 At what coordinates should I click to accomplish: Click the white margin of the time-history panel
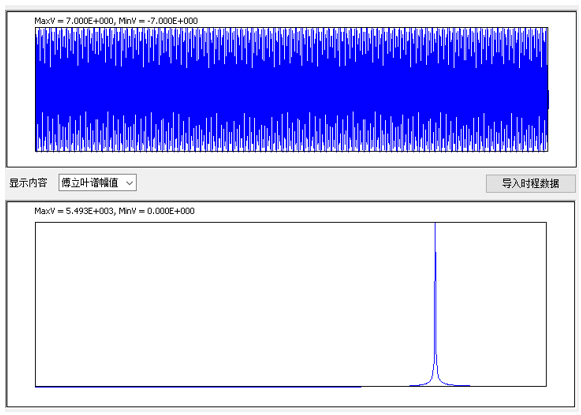click(20, 89)
